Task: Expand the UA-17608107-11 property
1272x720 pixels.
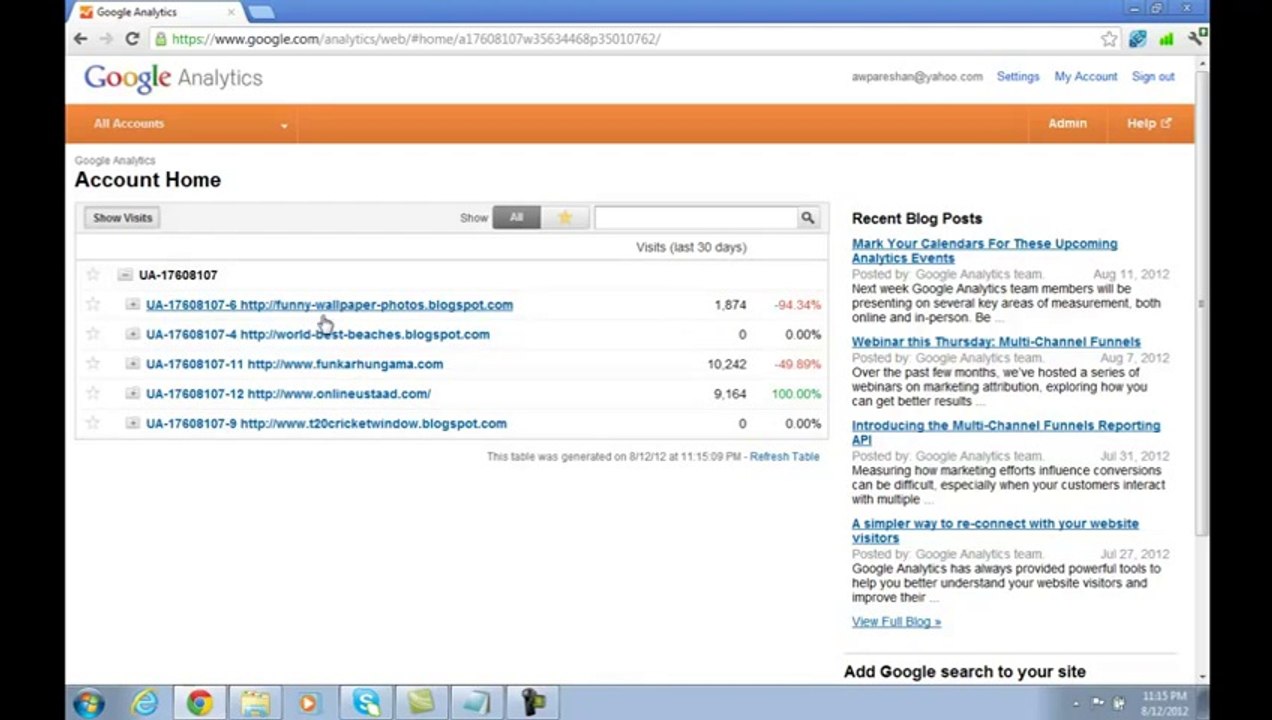Action: coord(133,364)
